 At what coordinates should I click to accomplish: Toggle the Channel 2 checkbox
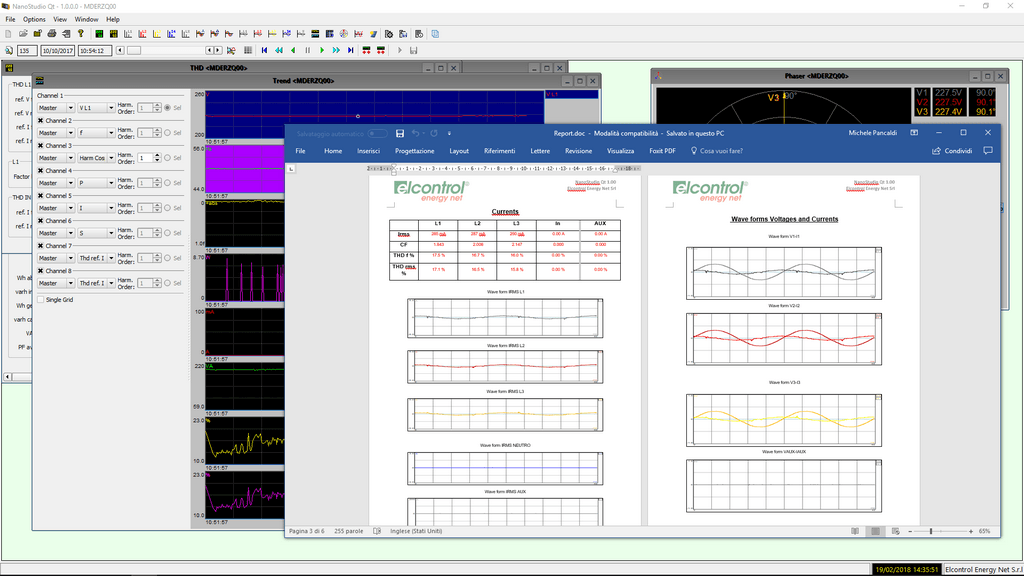tap(41, 120)
